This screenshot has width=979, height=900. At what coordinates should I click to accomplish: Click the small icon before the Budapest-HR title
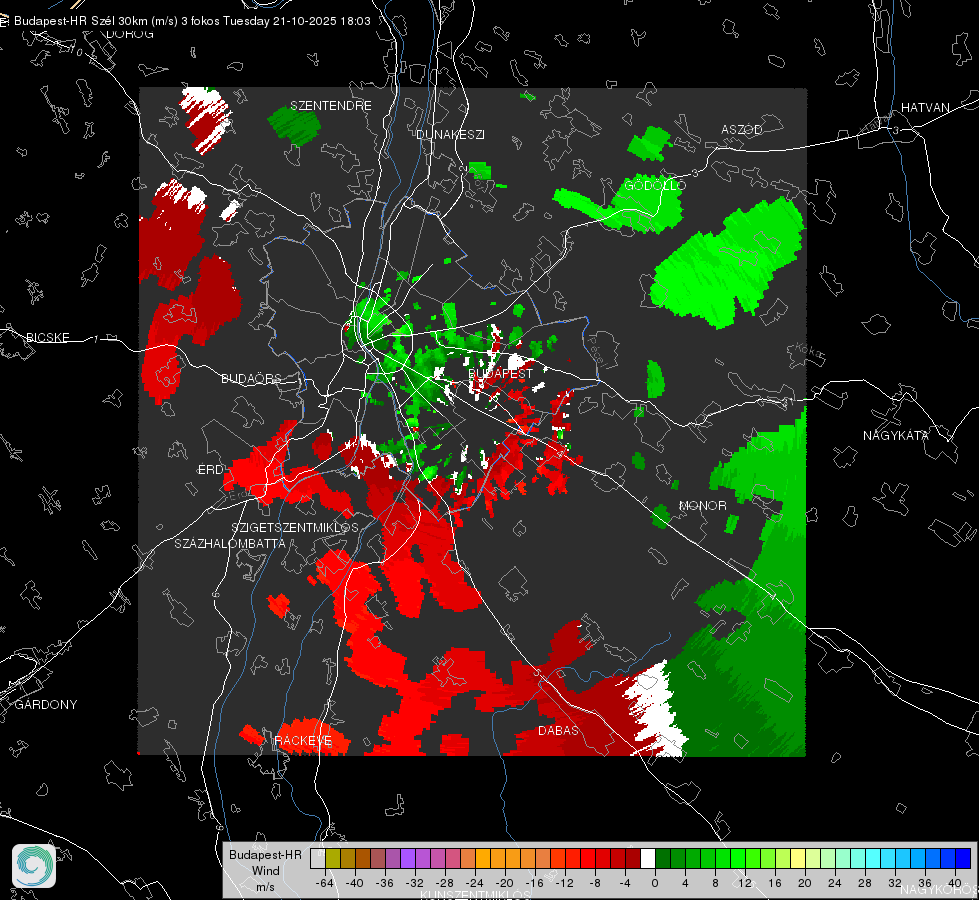pyautogui.click(x=4, y=21)
